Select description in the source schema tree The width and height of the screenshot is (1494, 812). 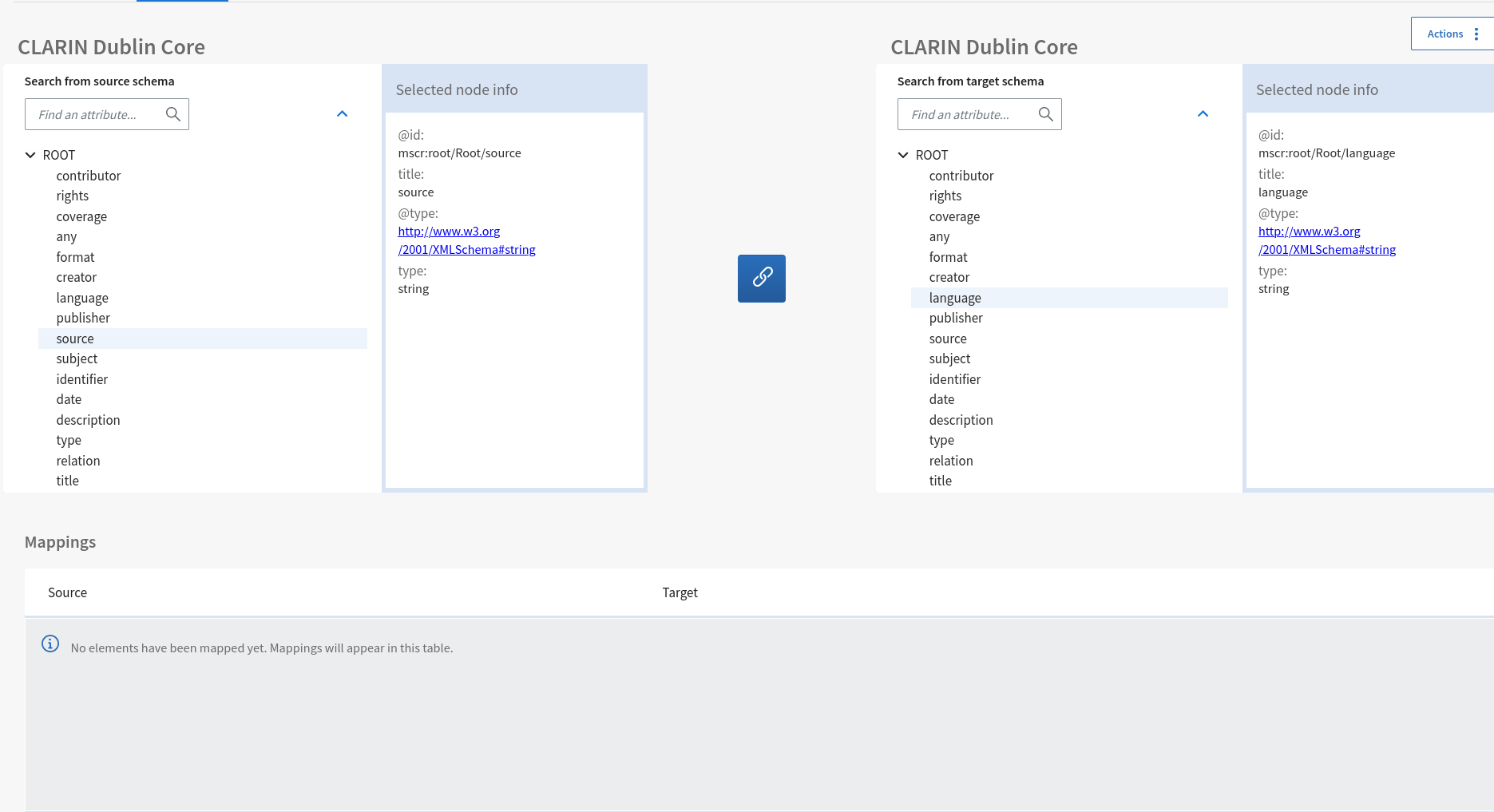tap(88, 420)
